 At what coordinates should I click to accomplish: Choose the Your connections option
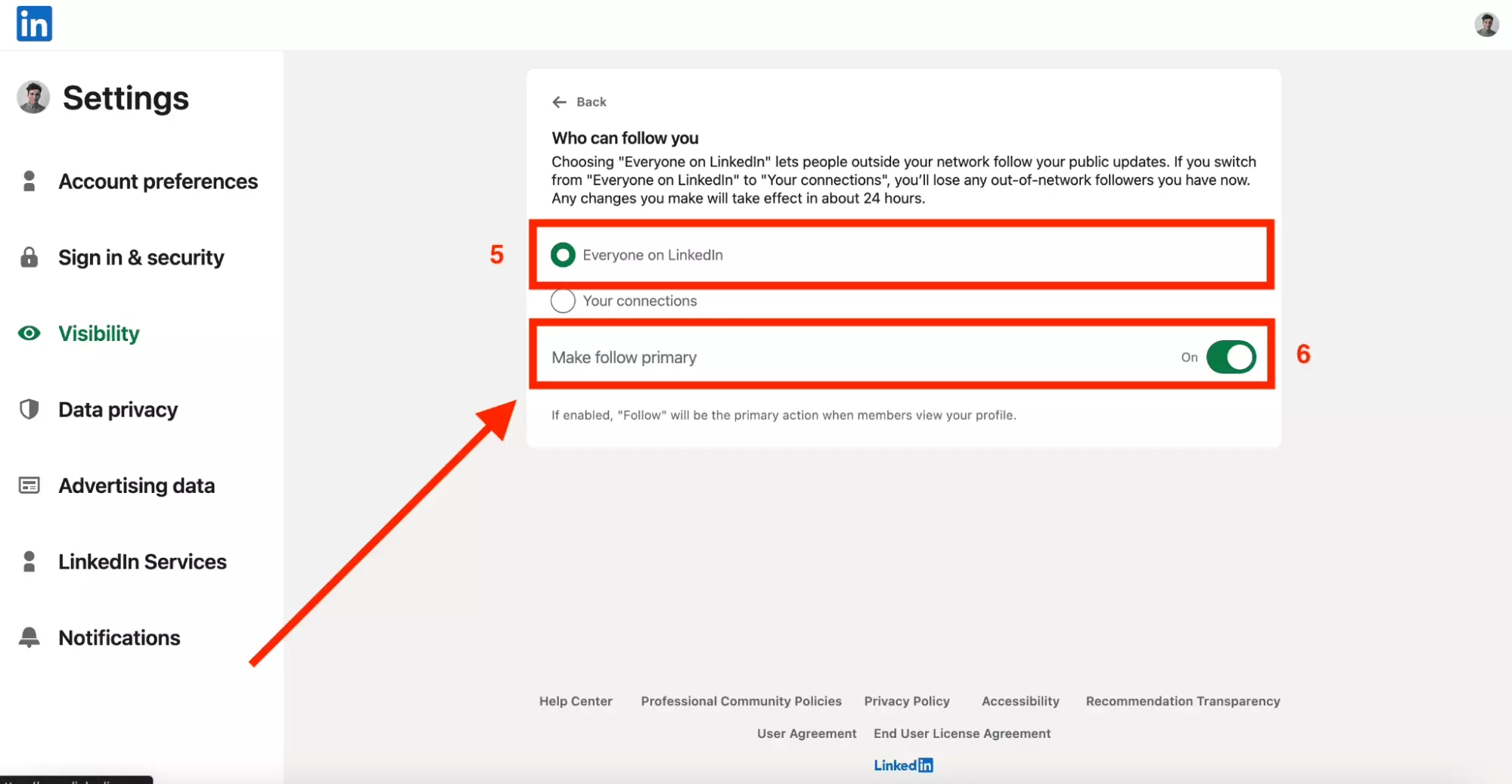pos(563,300)
